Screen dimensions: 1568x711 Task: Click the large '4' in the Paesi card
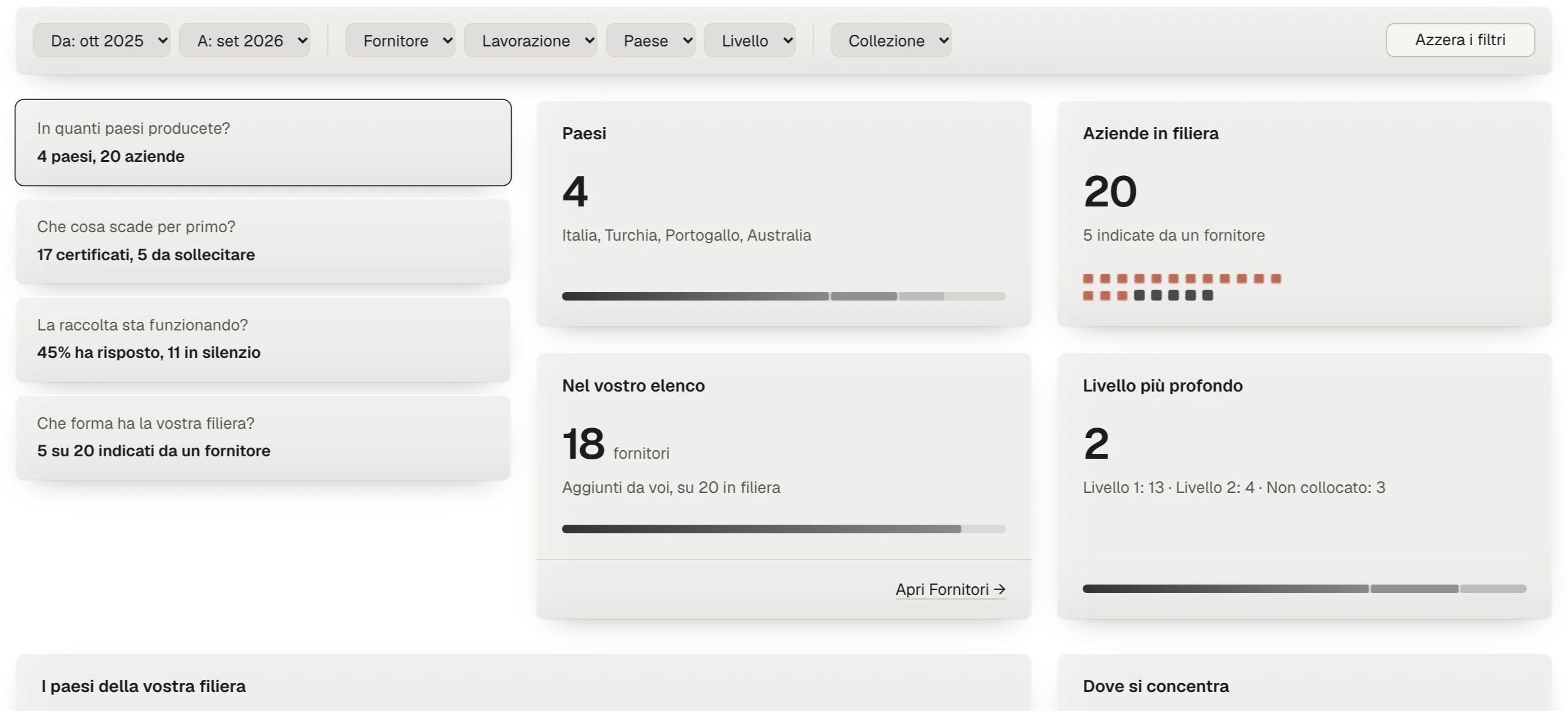point(575,191)
